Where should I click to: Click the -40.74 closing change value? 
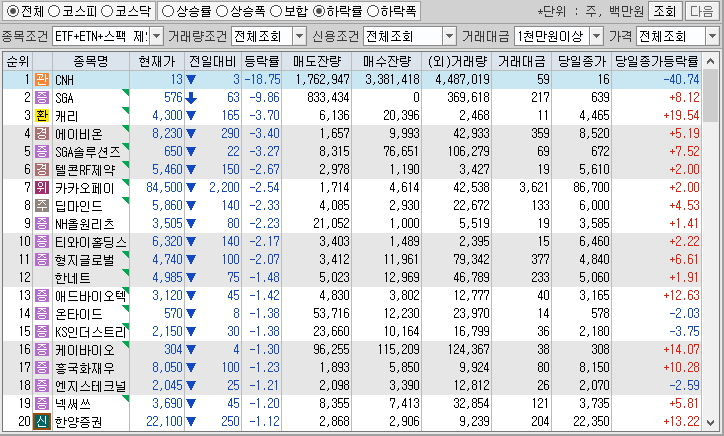coord(682,79)
